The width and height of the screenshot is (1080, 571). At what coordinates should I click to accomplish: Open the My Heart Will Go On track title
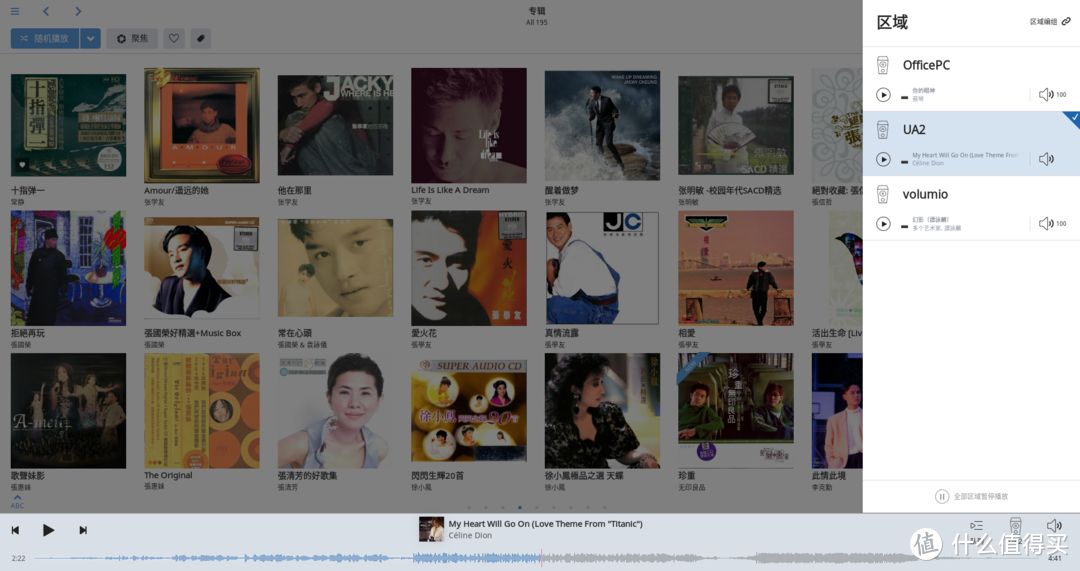(546, 523)
